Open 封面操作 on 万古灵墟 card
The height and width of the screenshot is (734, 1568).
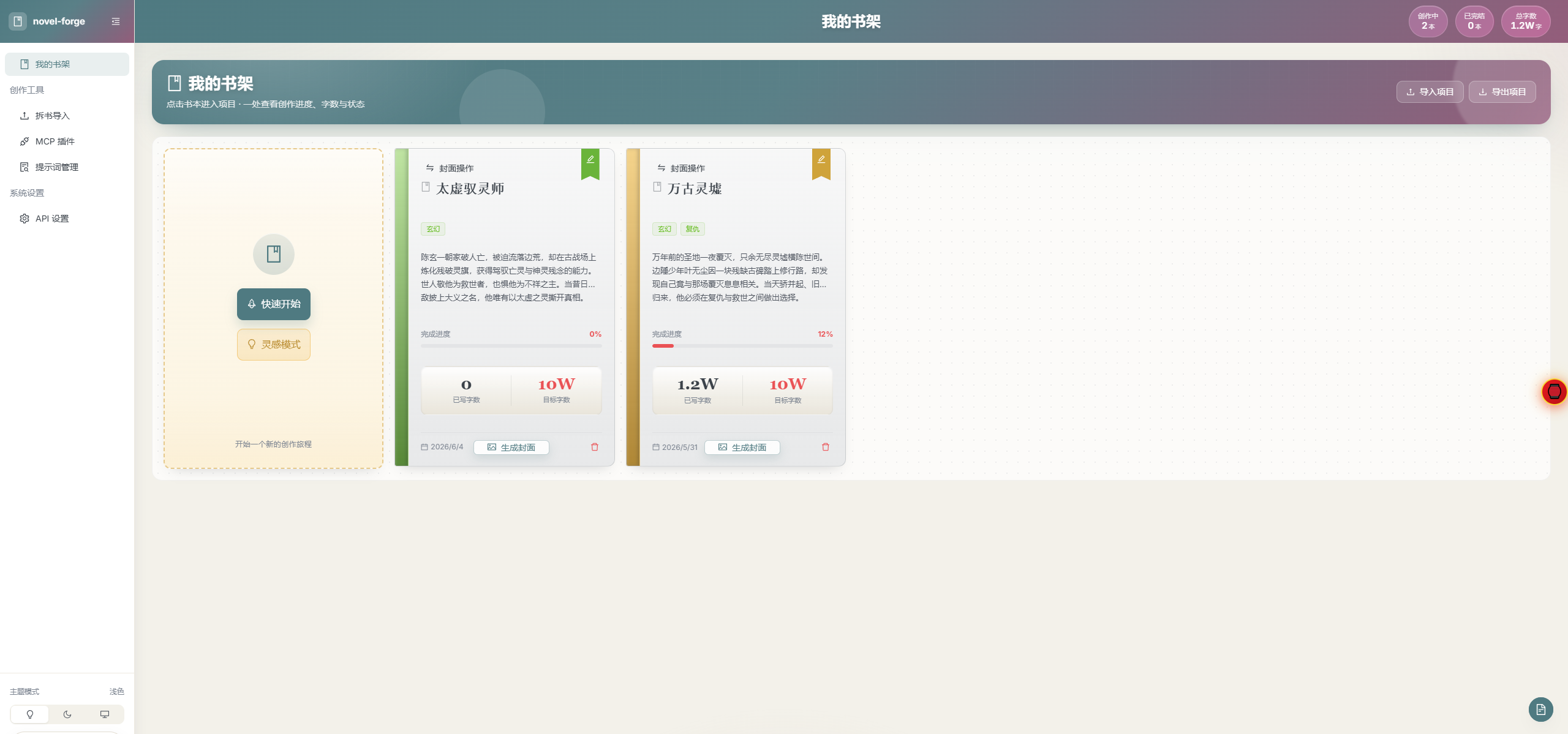(681, 168)
